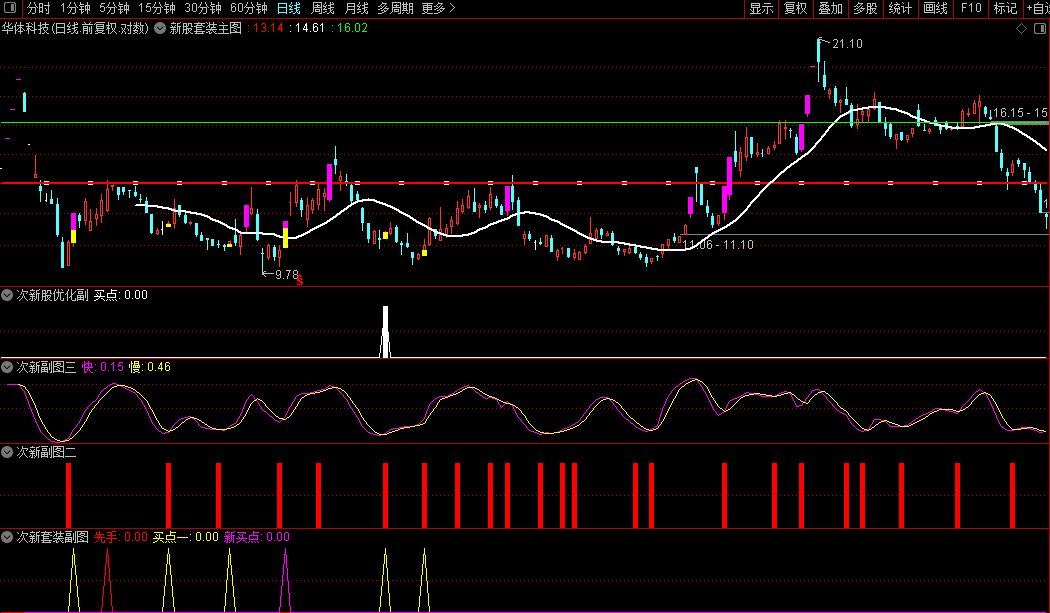Click the 多股 multi-stock button
Screen dimensions: 1050x613
point(865,8)
